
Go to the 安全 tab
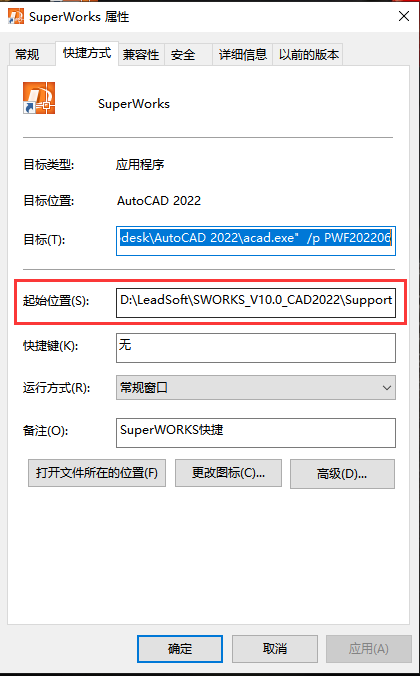pos(183,55)
